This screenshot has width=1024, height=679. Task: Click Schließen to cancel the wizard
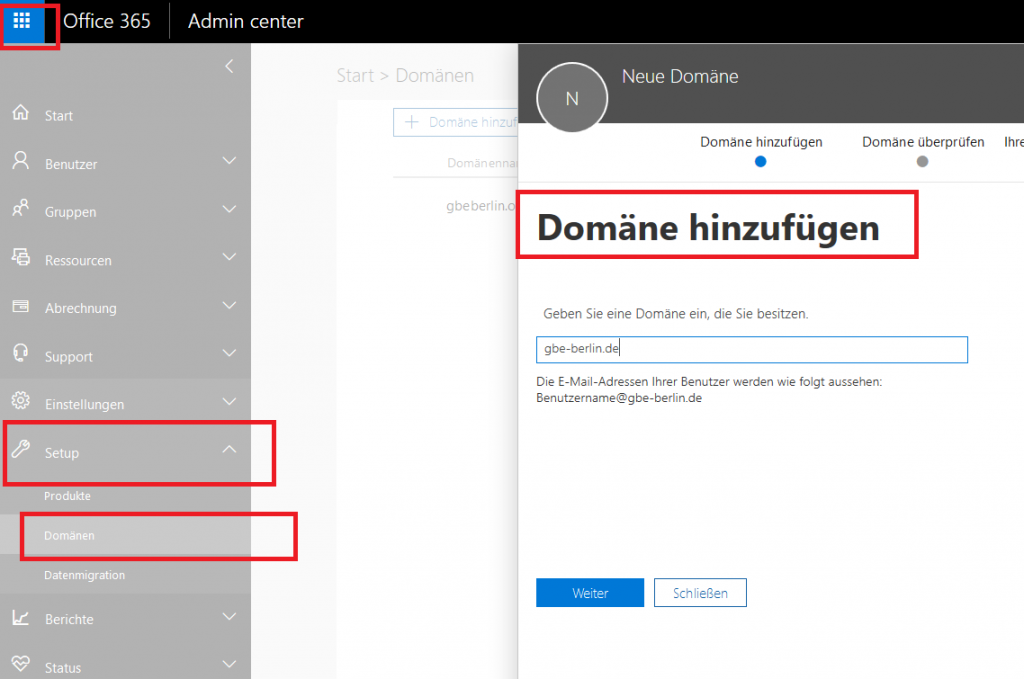coord(700,592)
